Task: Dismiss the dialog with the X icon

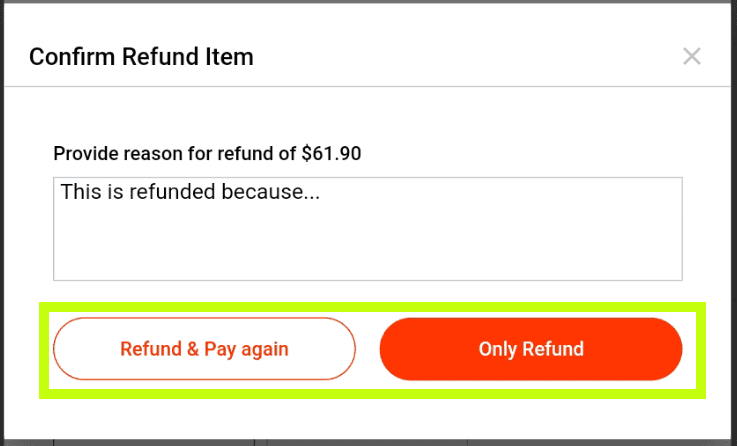Action: tap(691, 56)
